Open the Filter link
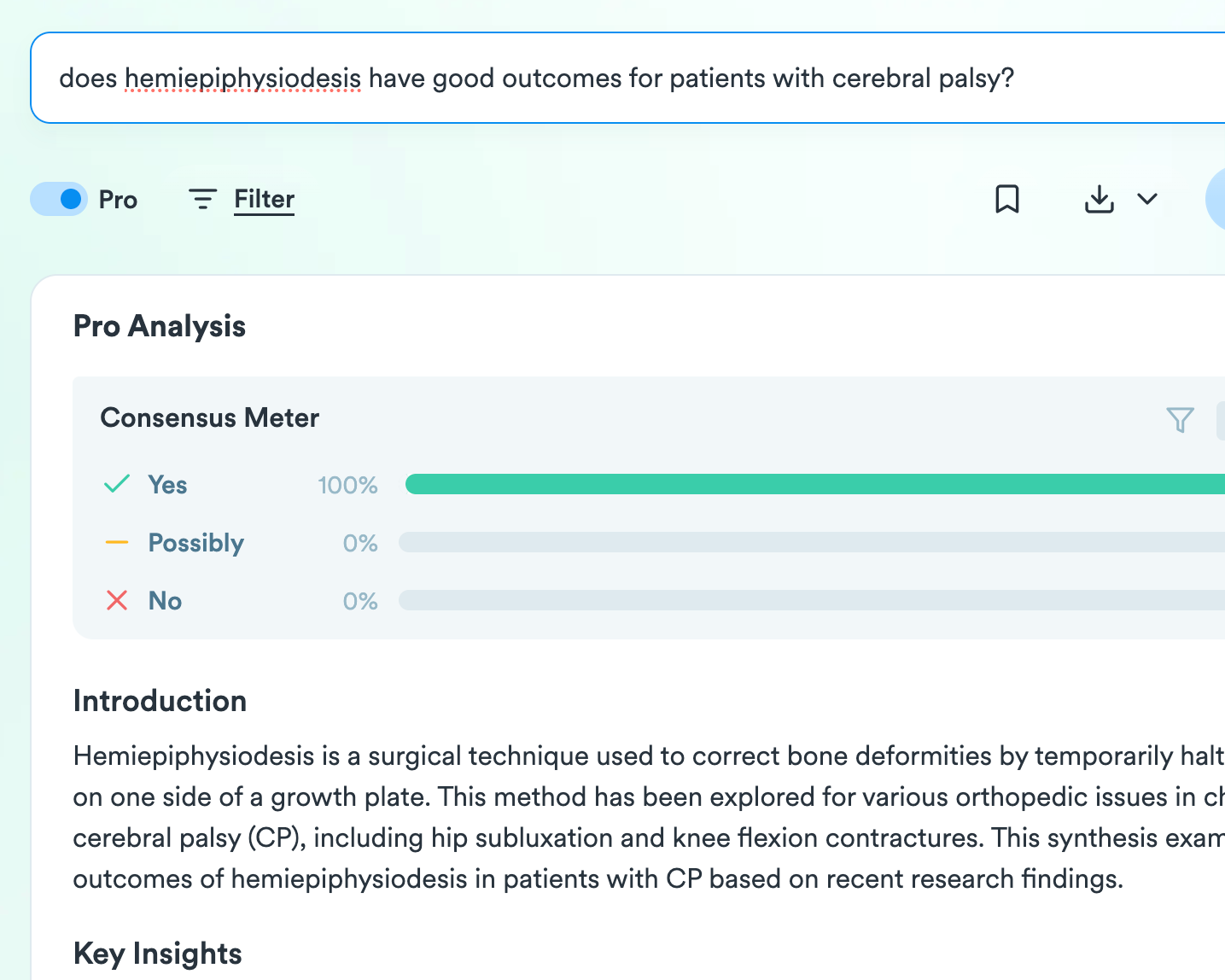The image size is (1225, 980). (x=264, y=199)
